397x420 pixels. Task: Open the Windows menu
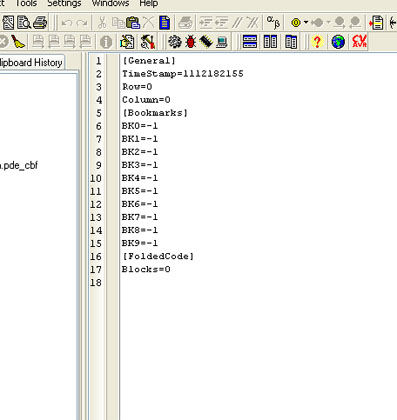(x=110, y=3)
